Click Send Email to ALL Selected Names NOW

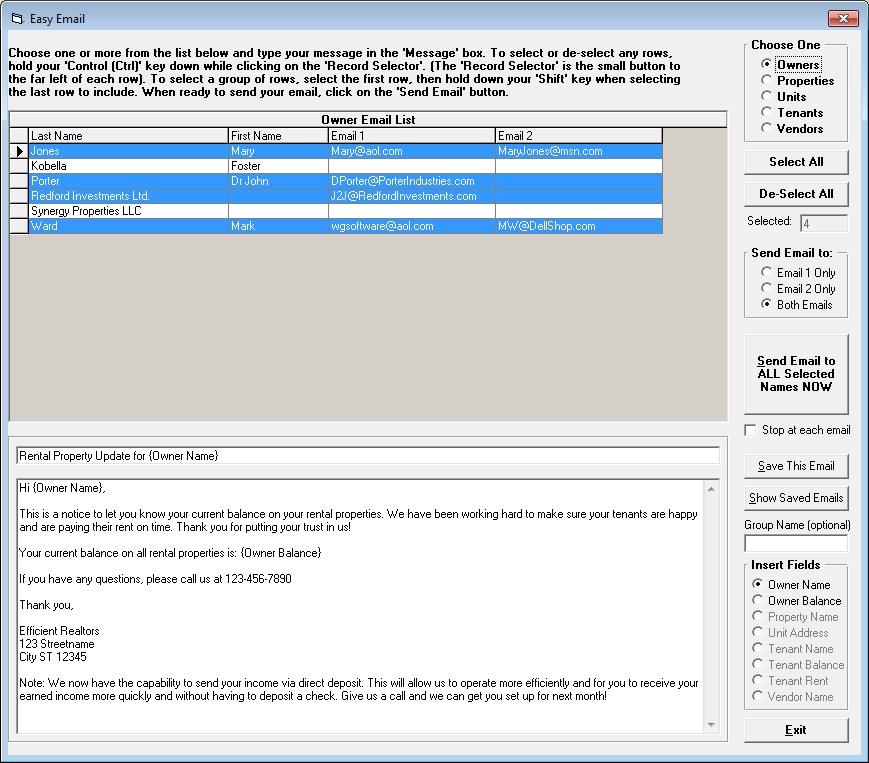(795, 374)
